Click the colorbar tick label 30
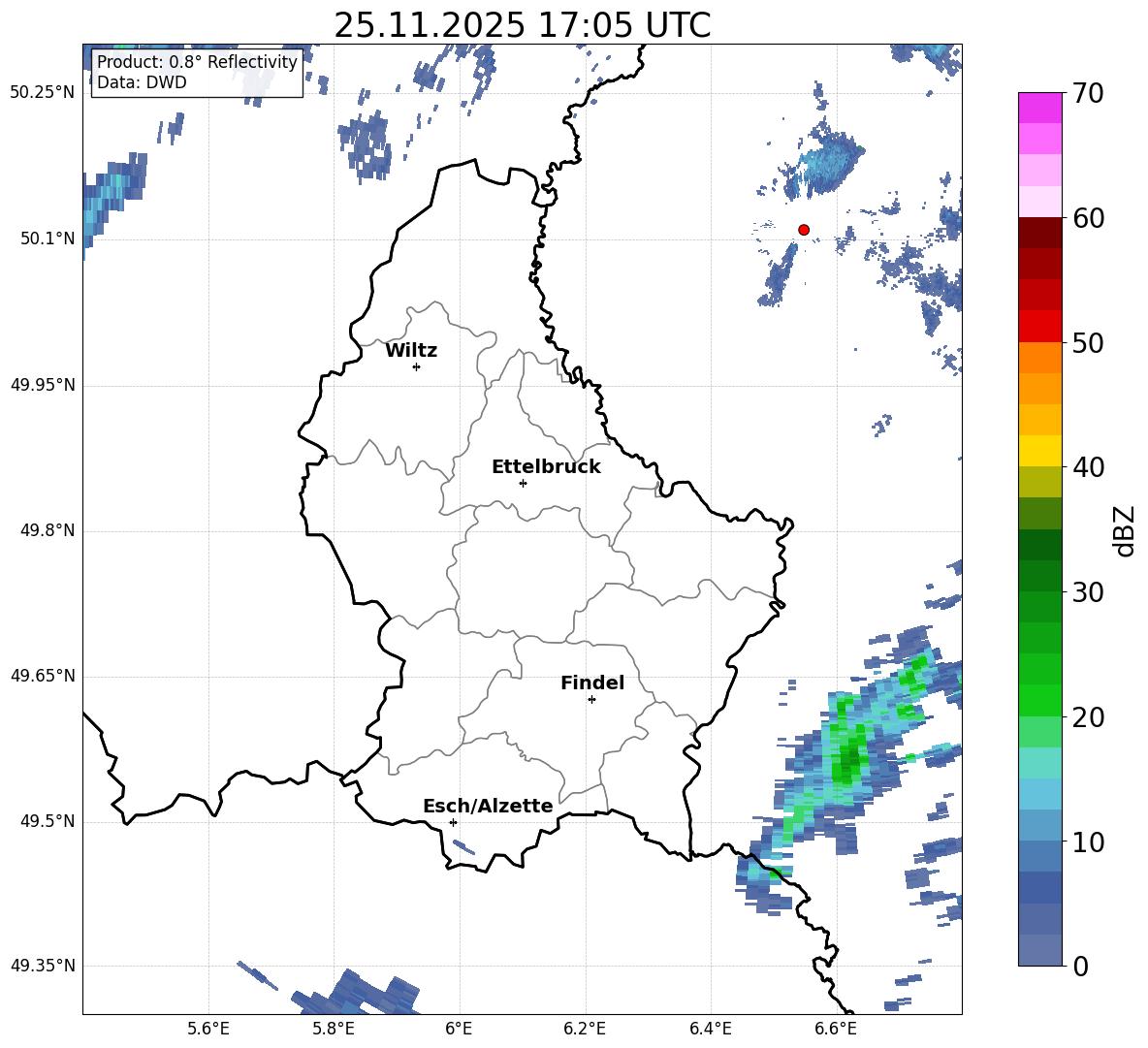This screenshot has width=1148, height=1048. pos(1088,592)
